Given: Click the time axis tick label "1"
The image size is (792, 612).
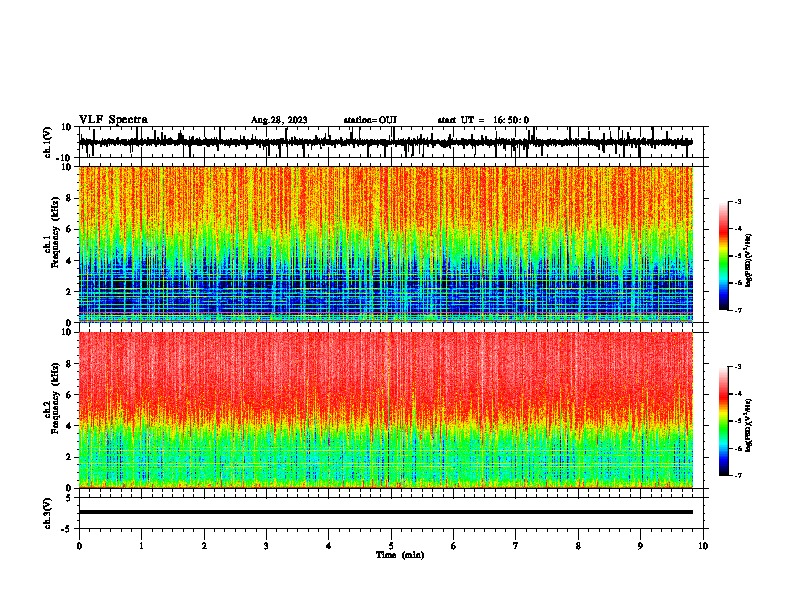Looking at the screenshot, I should 141,546.
